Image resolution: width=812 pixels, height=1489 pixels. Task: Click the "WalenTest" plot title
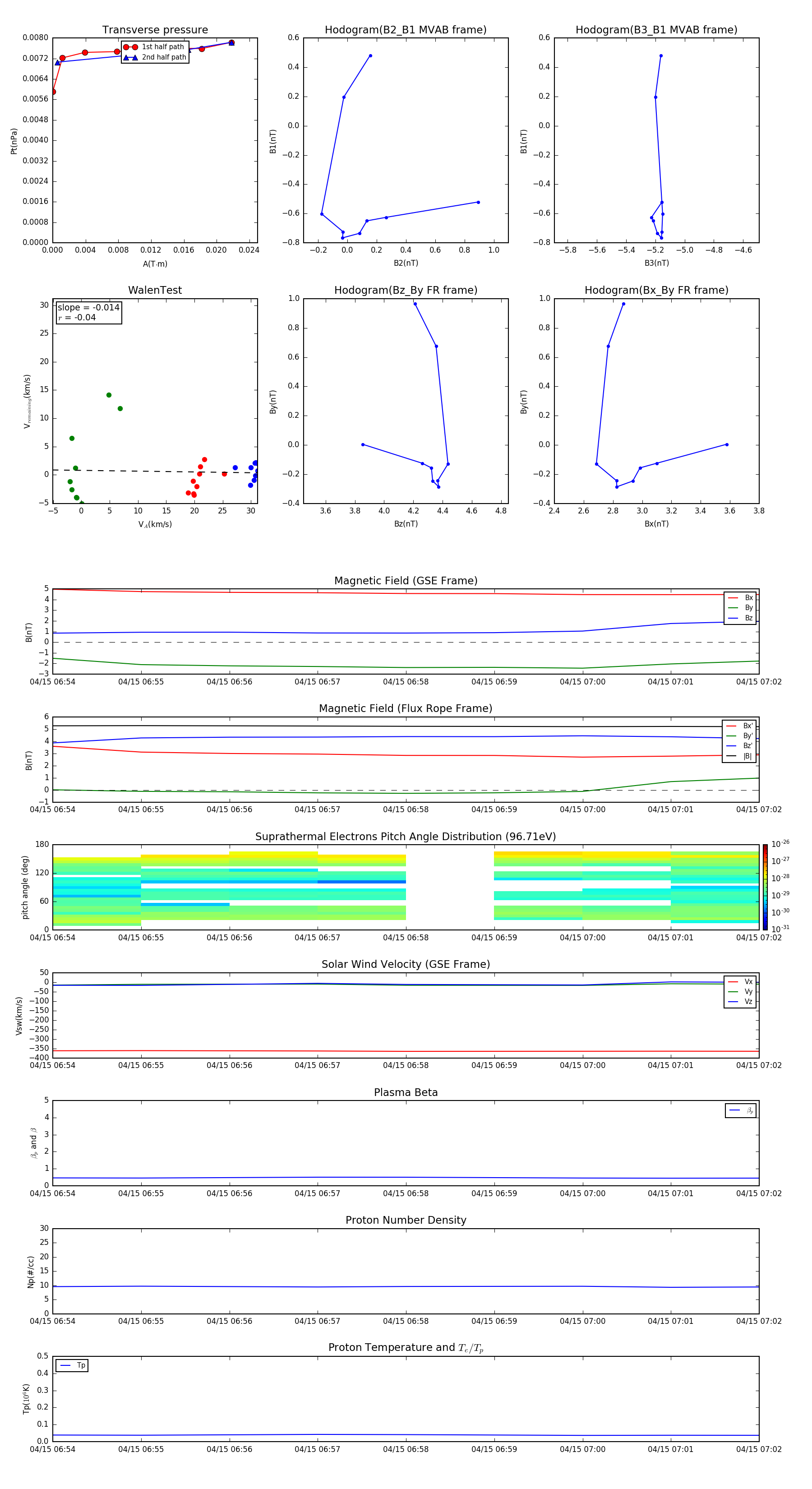click(155, 290)
